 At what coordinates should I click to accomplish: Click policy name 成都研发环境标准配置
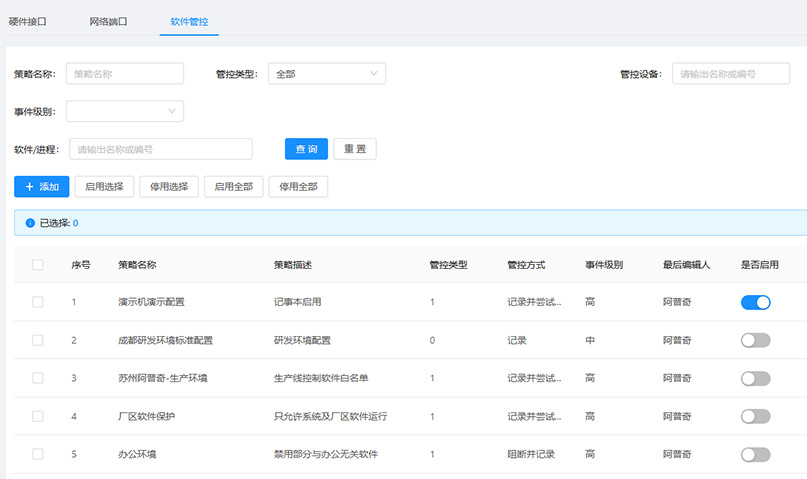tap(166, 340)
